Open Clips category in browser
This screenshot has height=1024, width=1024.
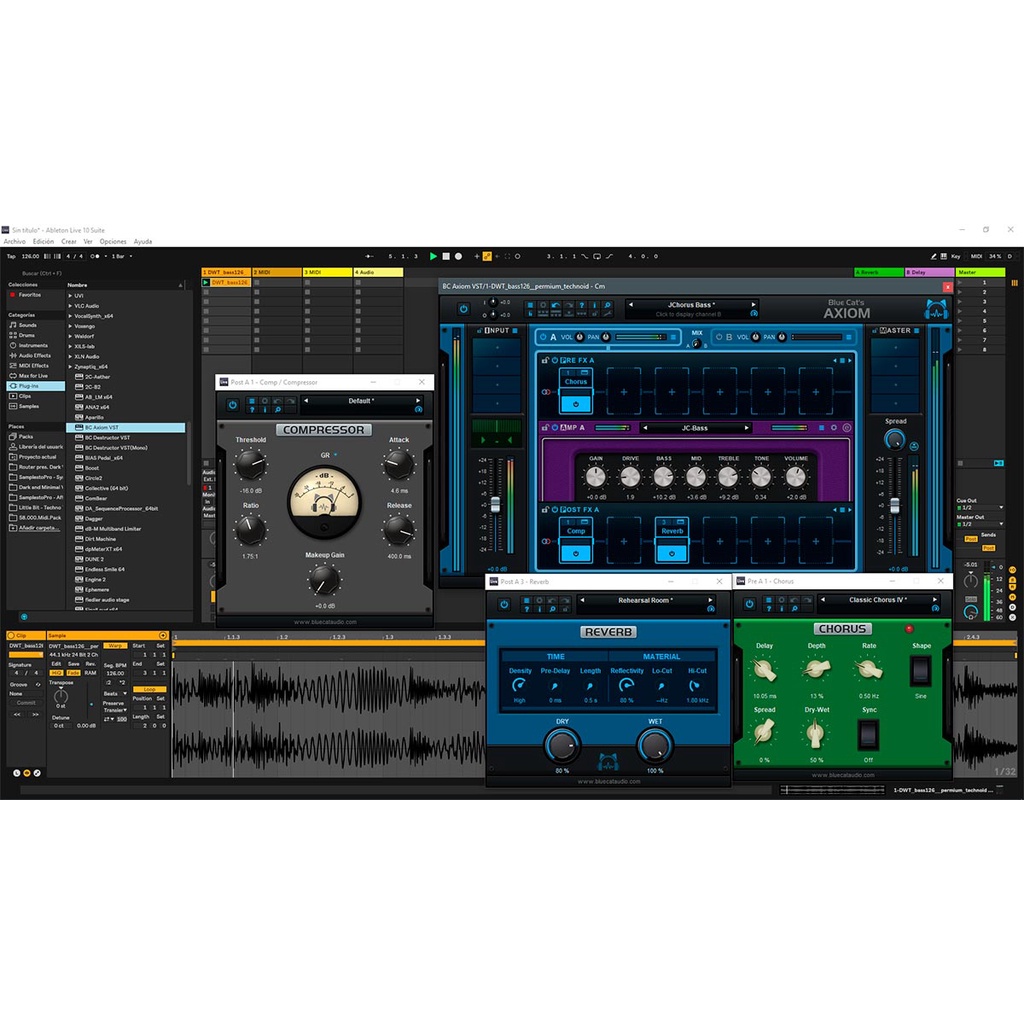25,396
